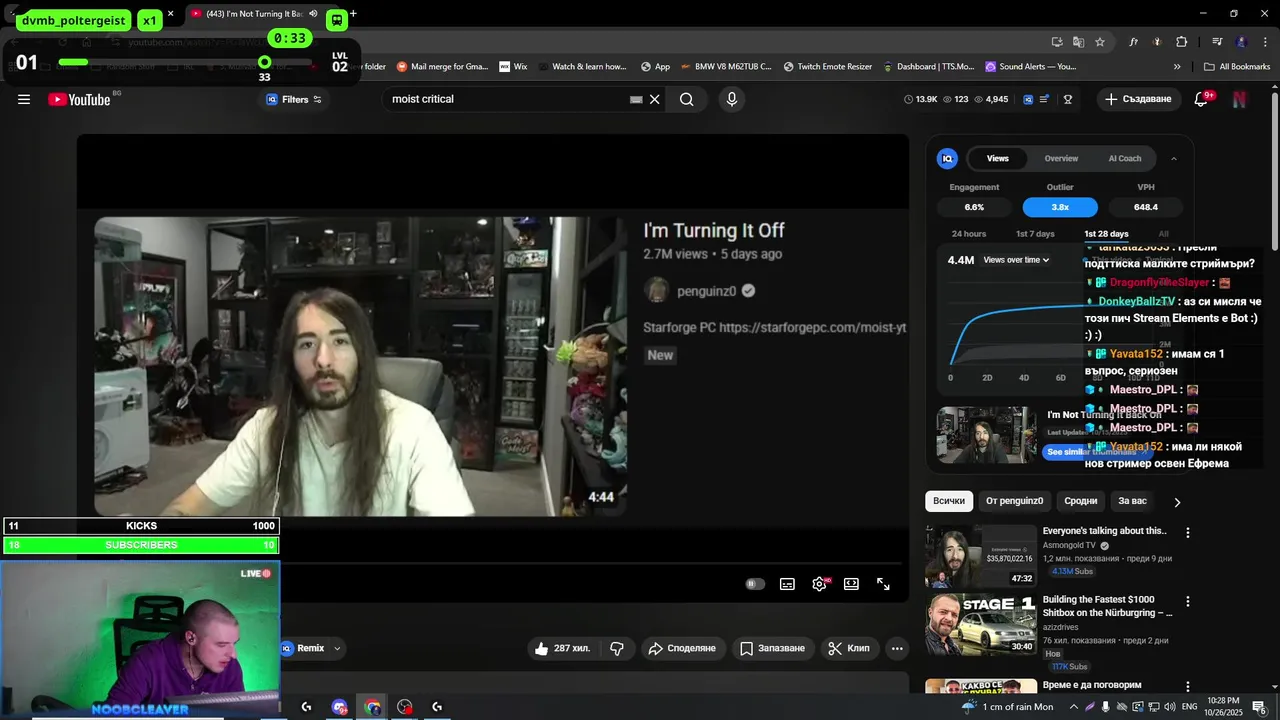
Task: Open the player settings gear
Action: (x=819, y=584)
